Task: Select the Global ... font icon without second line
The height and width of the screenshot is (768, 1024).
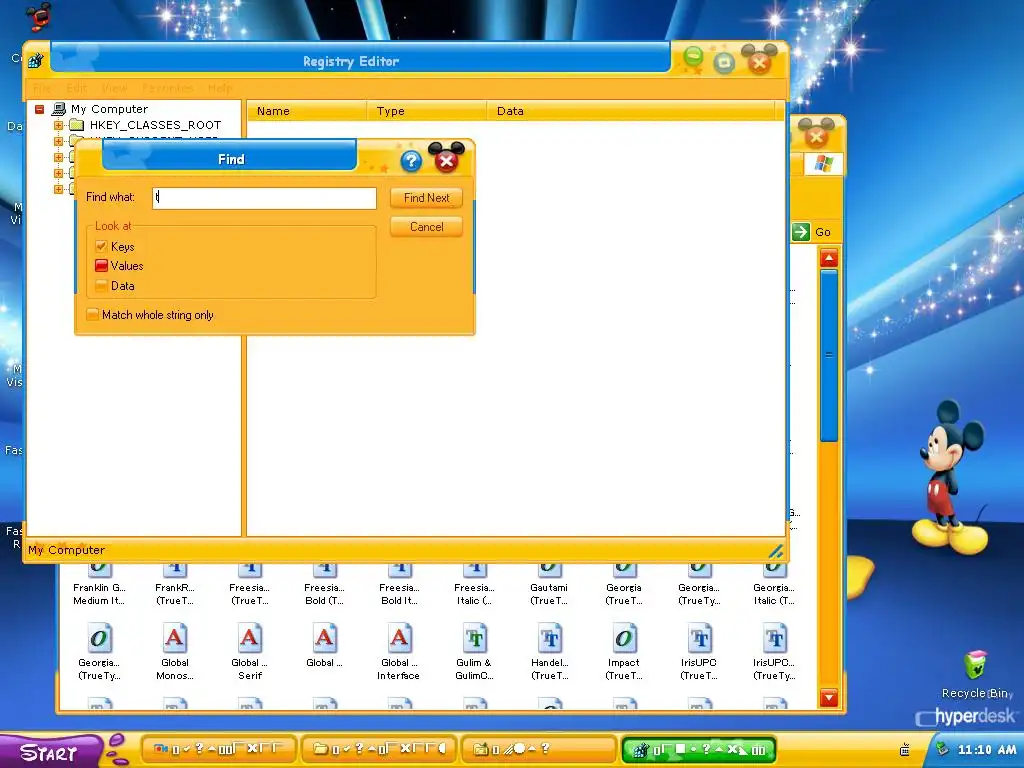Action: [325, 638]
